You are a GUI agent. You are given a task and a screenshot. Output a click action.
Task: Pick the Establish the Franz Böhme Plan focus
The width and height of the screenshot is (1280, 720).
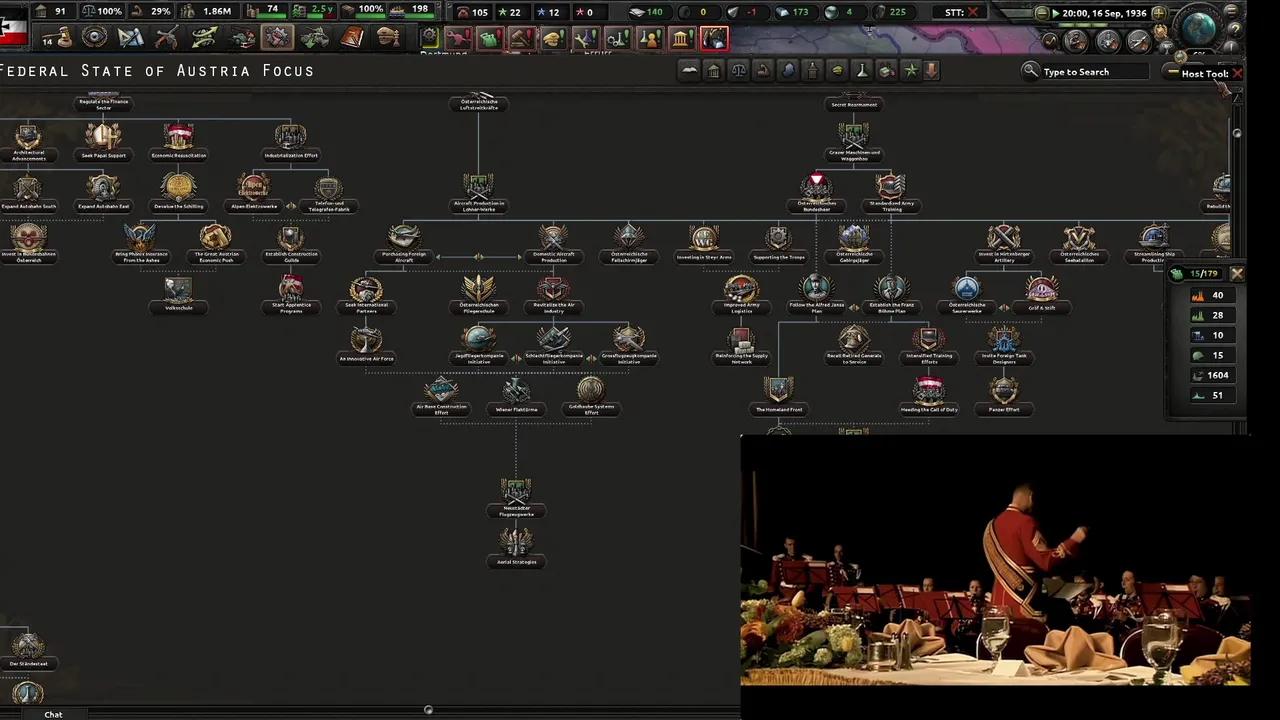coord(891,294)
